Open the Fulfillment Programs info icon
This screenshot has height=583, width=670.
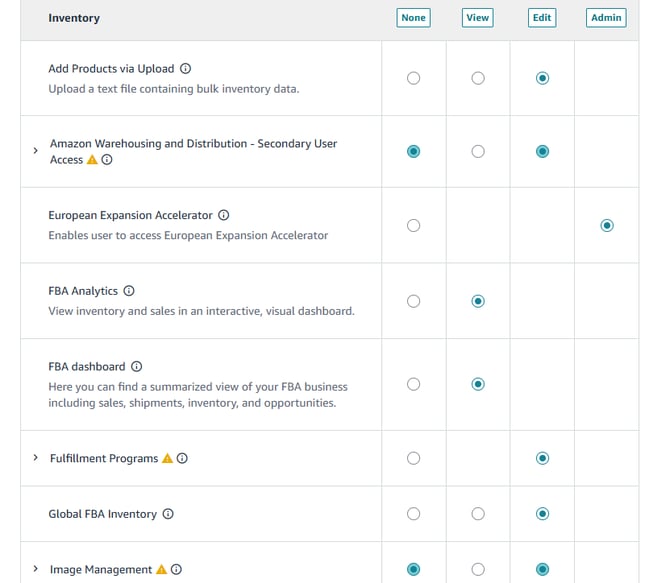[182, 459]
